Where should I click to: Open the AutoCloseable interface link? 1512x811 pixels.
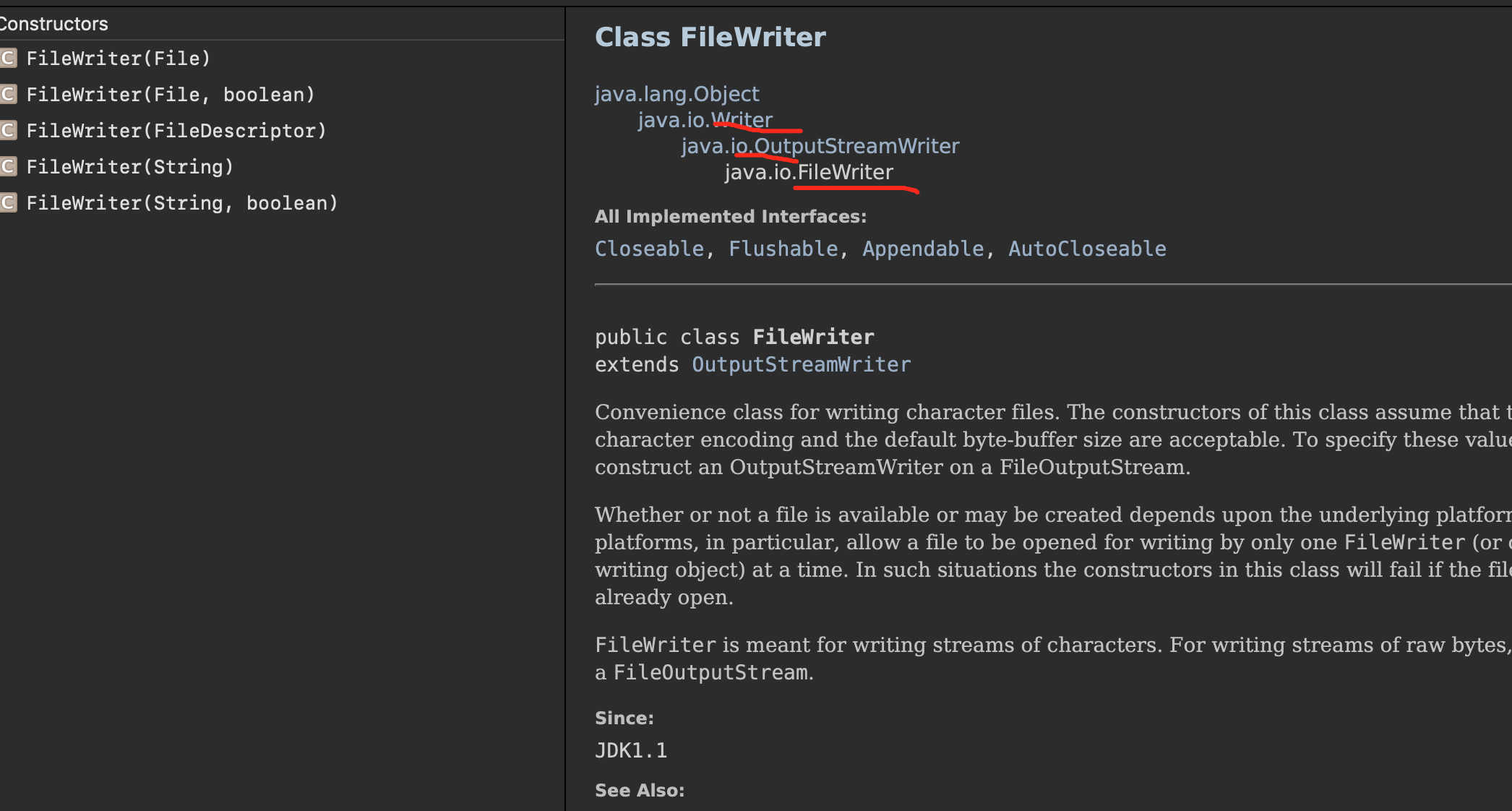(x=1086, y=249)
